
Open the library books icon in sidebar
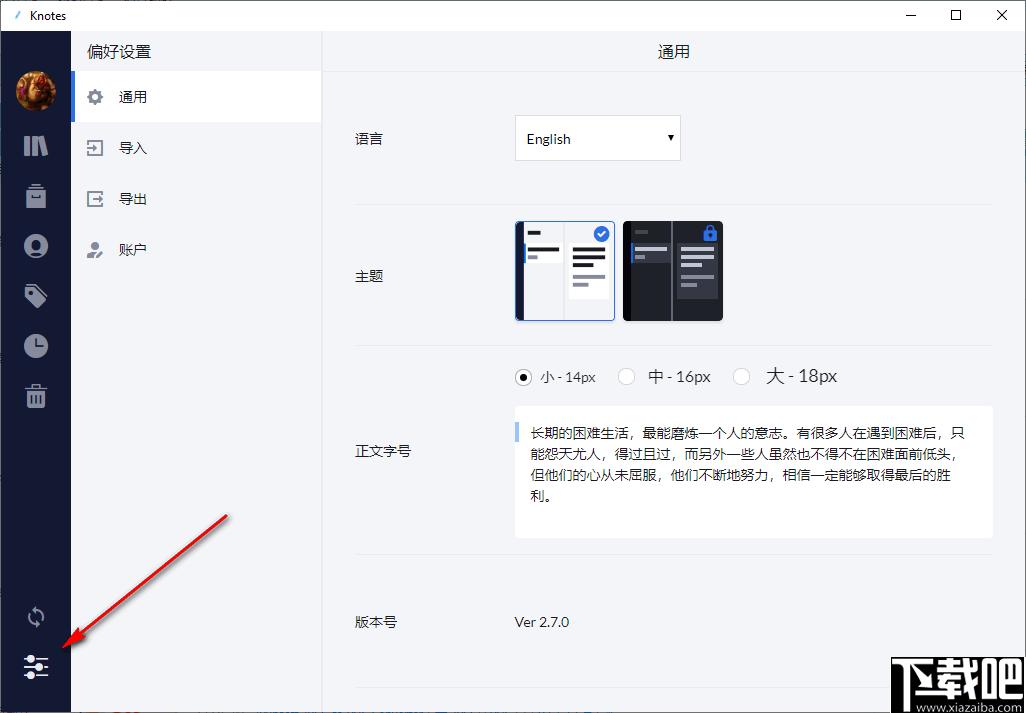[x=36, y=145]
